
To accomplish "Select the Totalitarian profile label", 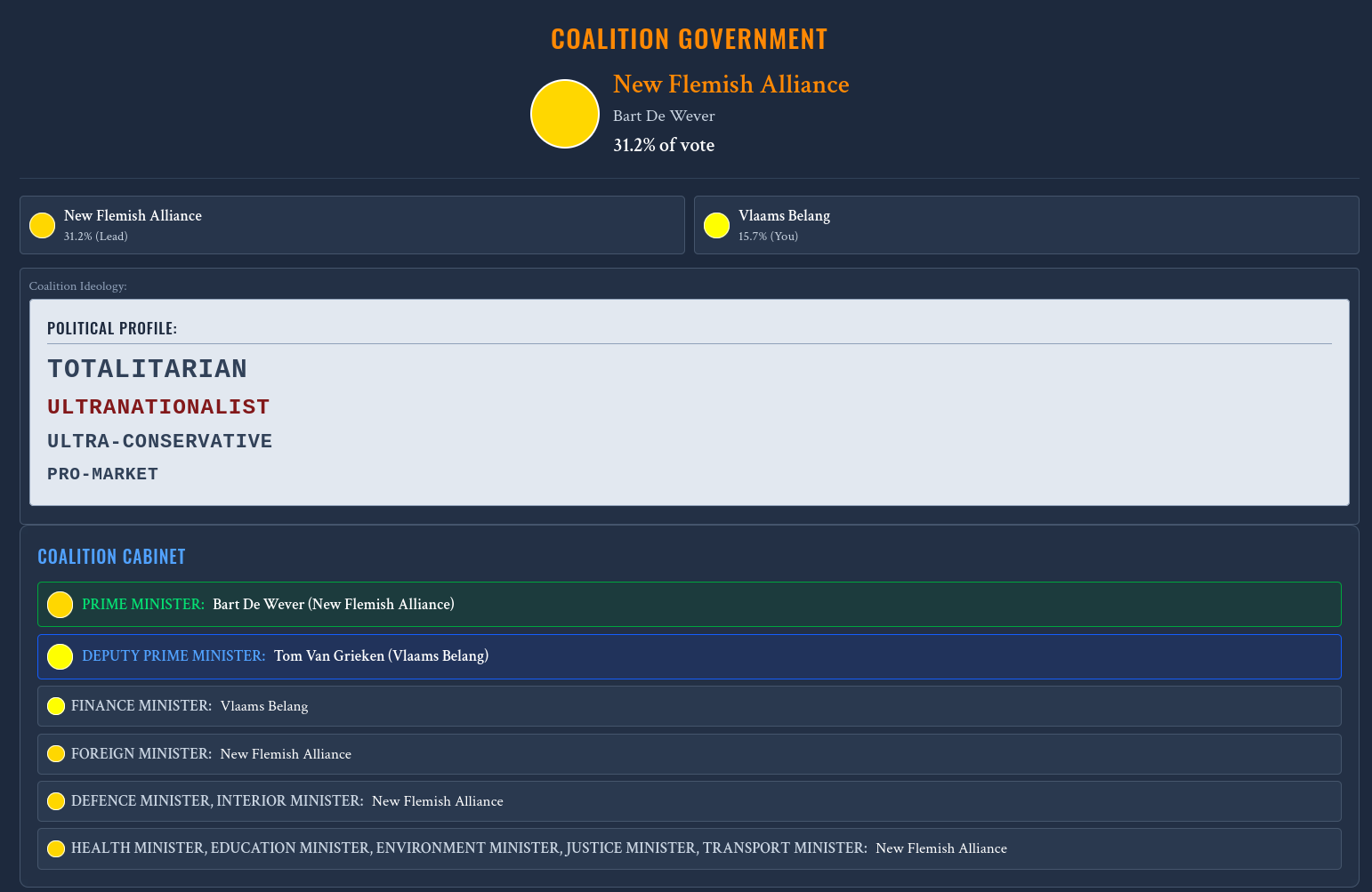I will [147, 367].
